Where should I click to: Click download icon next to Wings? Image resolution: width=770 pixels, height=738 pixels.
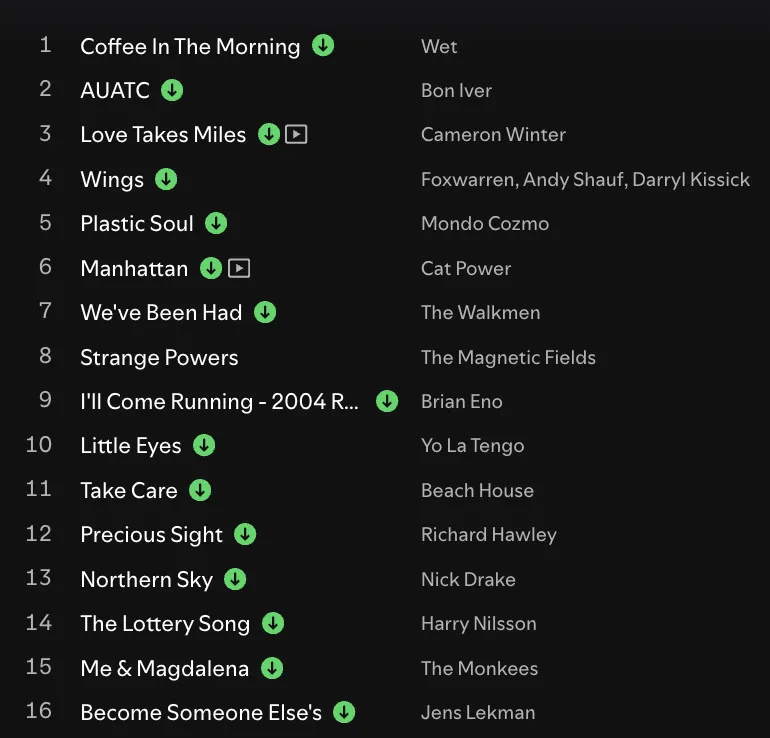[x=166, y=179]
